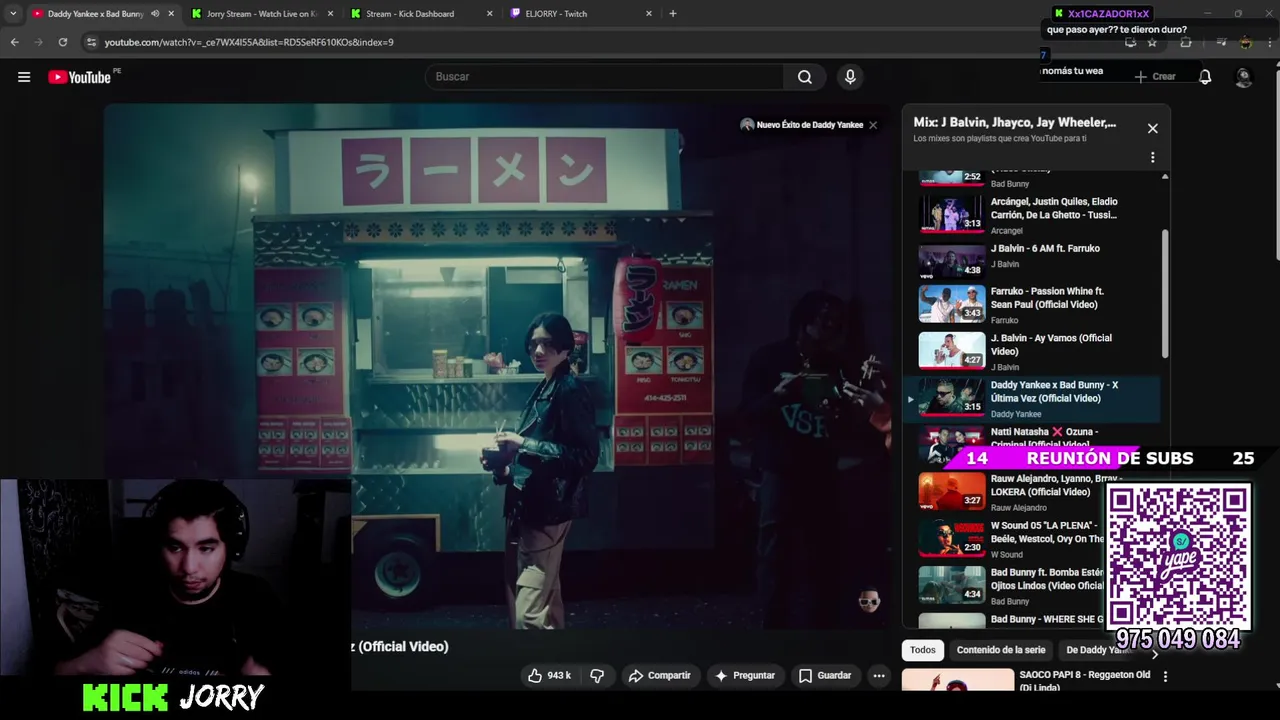Close the Mix playlist panel
The height and width of the screenshot is (720, 1280).
(1152, 128)
